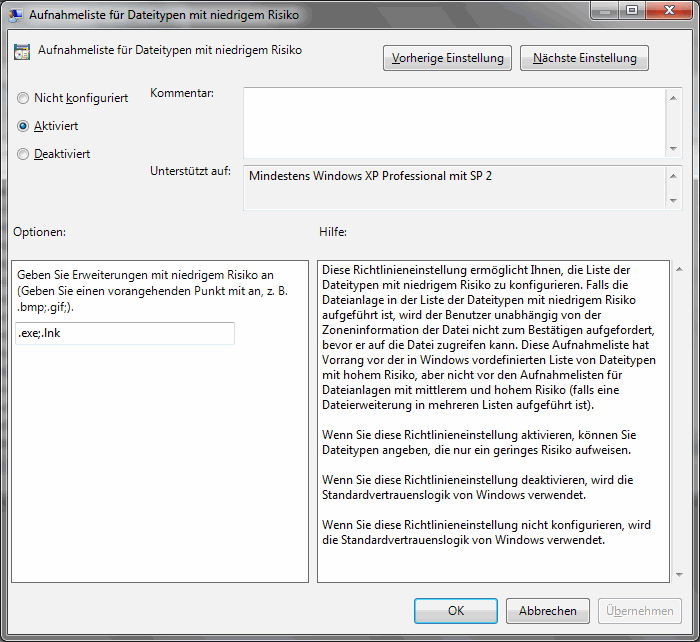This screenshot has width=700, height=642.
Task: Go to 'Vorherige Einstellung'
Action: tap(447, 58)
